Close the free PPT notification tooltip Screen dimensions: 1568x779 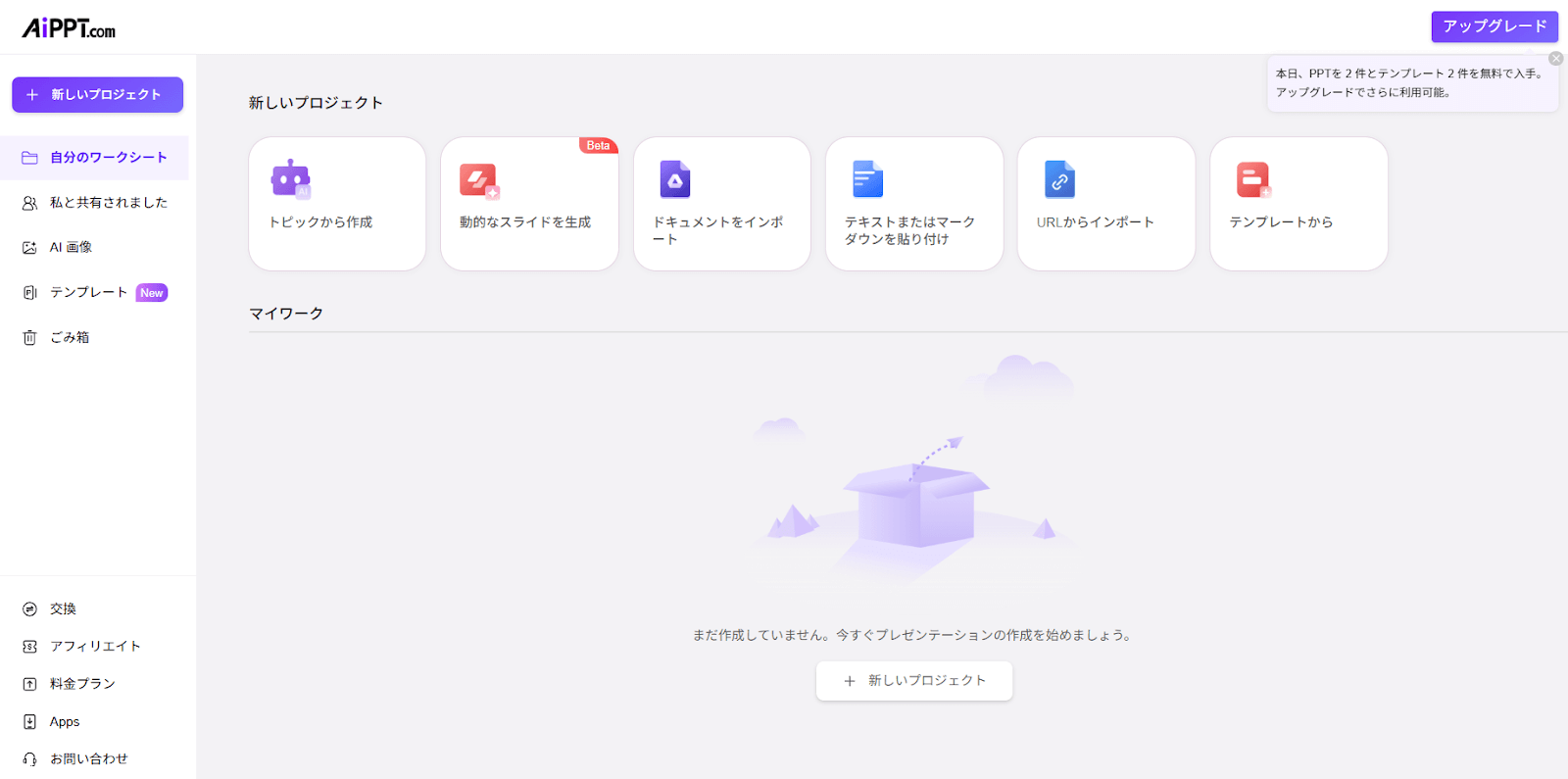click(x=1555, y=59)
